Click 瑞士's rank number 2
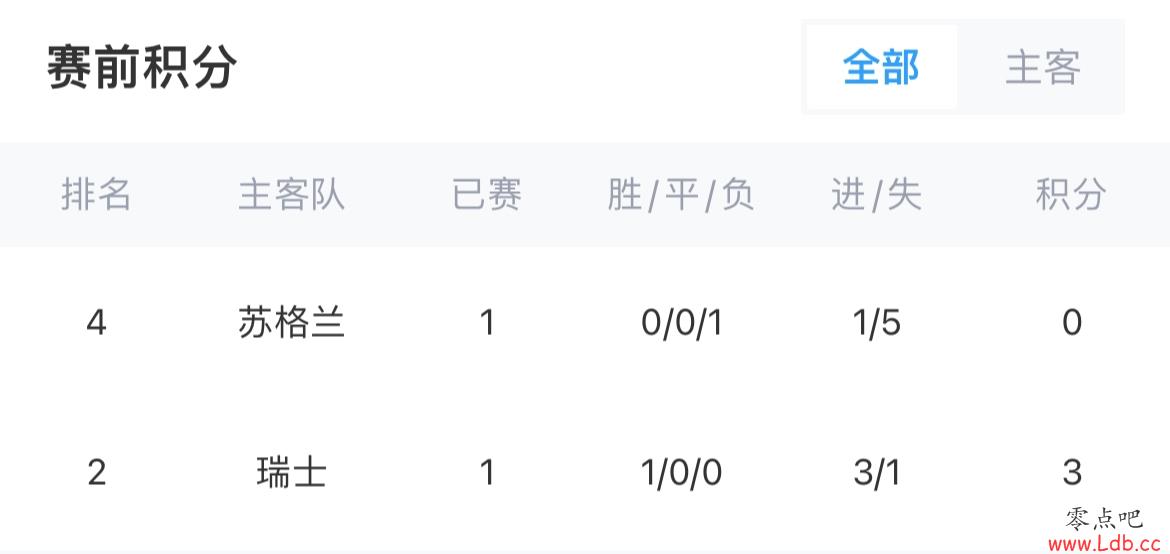Image resolution: width=1170 pixels, height=554 pixels. 96,473
